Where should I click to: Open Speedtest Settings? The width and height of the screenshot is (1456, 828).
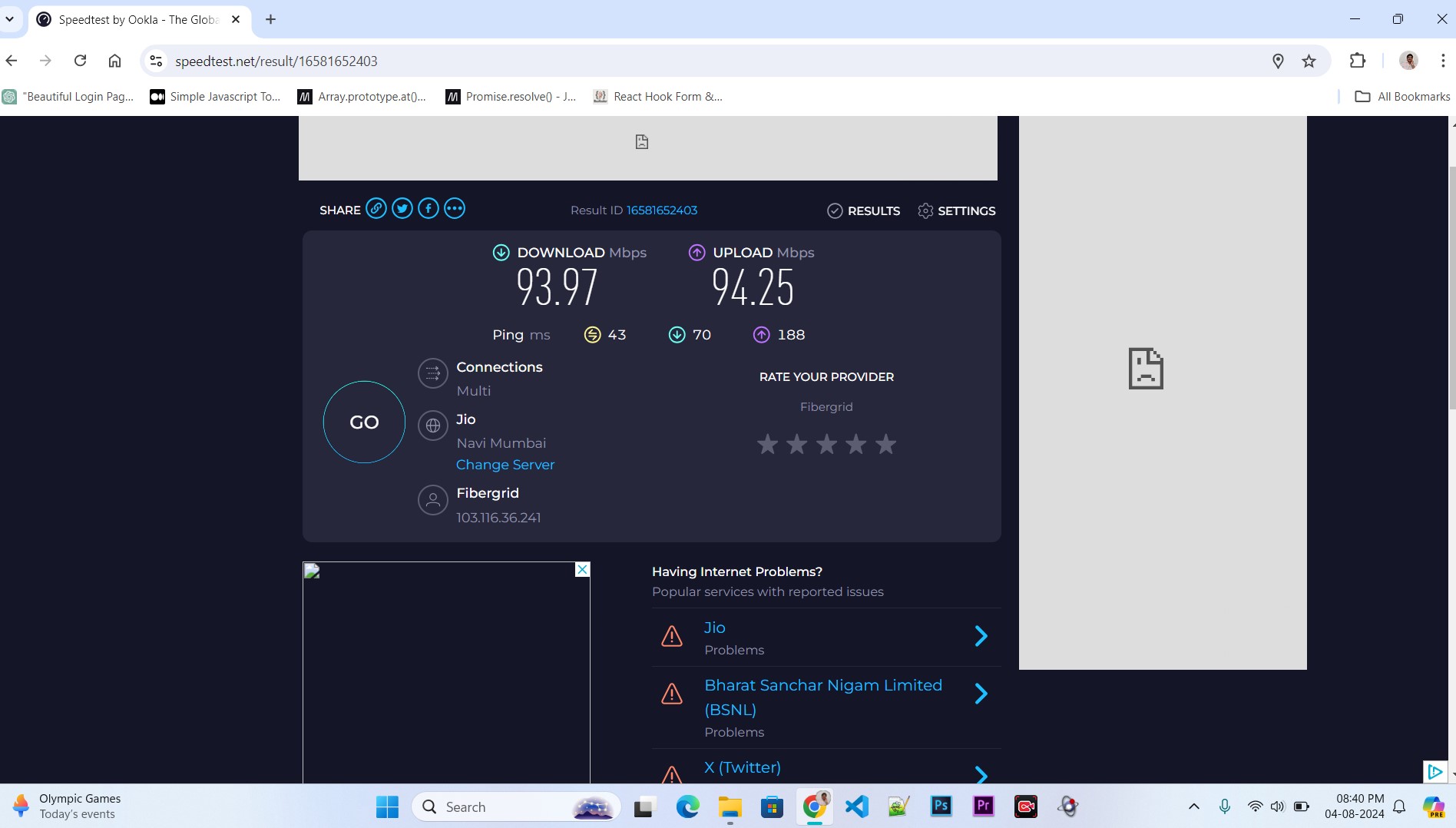(x=957, y=210)
